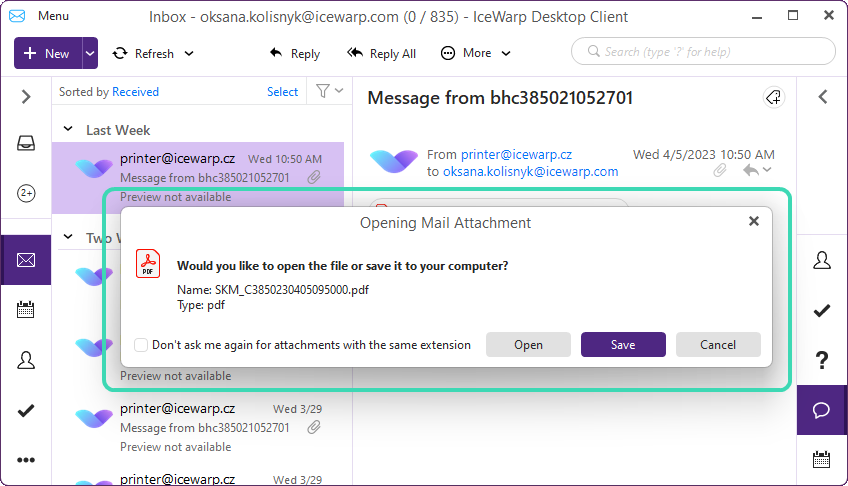The height and width of the screenshot is (486, 848).
Task: Open contacts panel in right sidebar
Action: coord(822,261)
